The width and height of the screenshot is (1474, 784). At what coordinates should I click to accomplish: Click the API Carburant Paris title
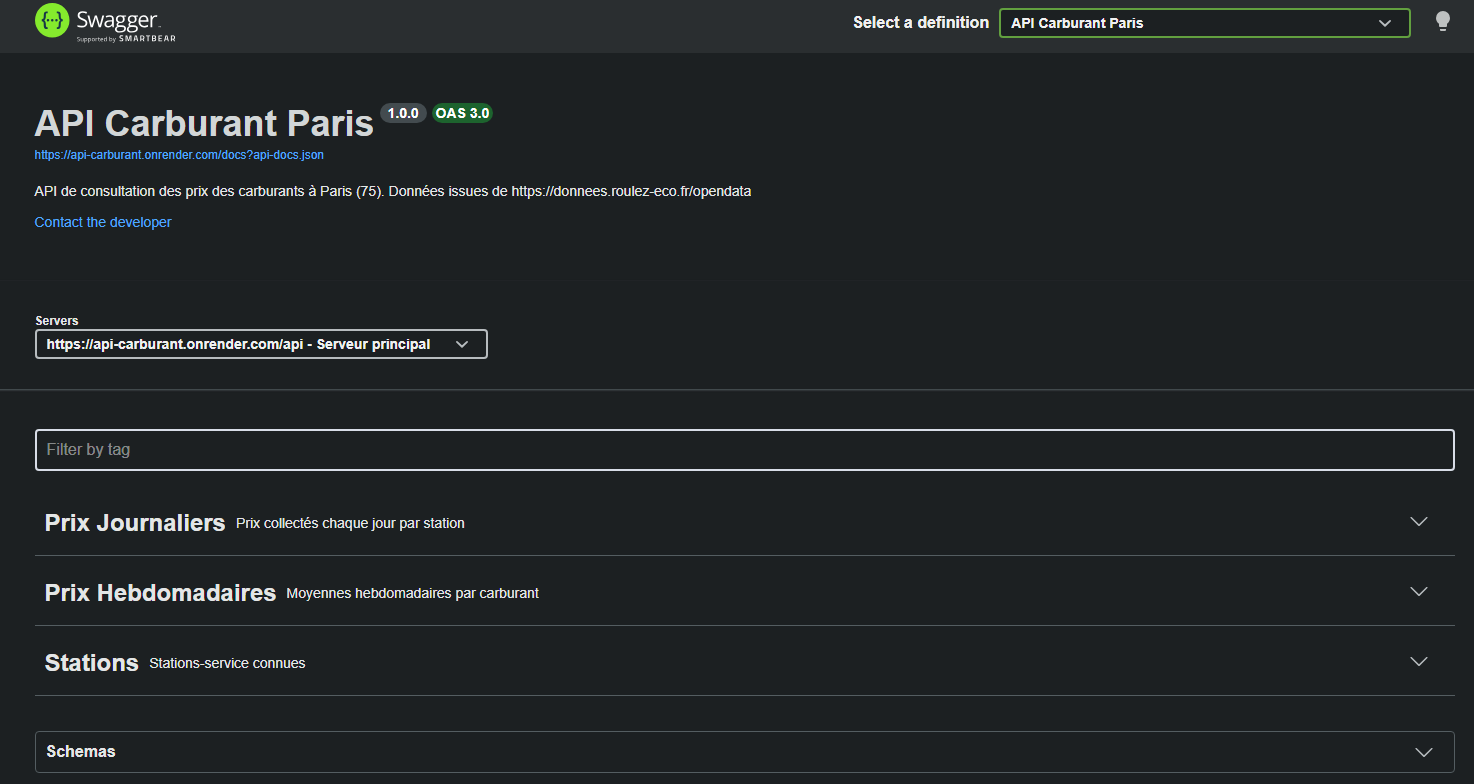point(204,123)
